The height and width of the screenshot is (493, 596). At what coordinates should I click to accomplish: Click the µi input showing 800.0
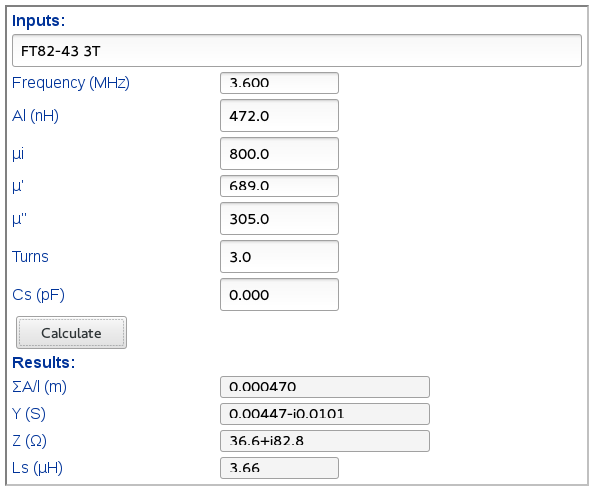click(x=279, y=154)
